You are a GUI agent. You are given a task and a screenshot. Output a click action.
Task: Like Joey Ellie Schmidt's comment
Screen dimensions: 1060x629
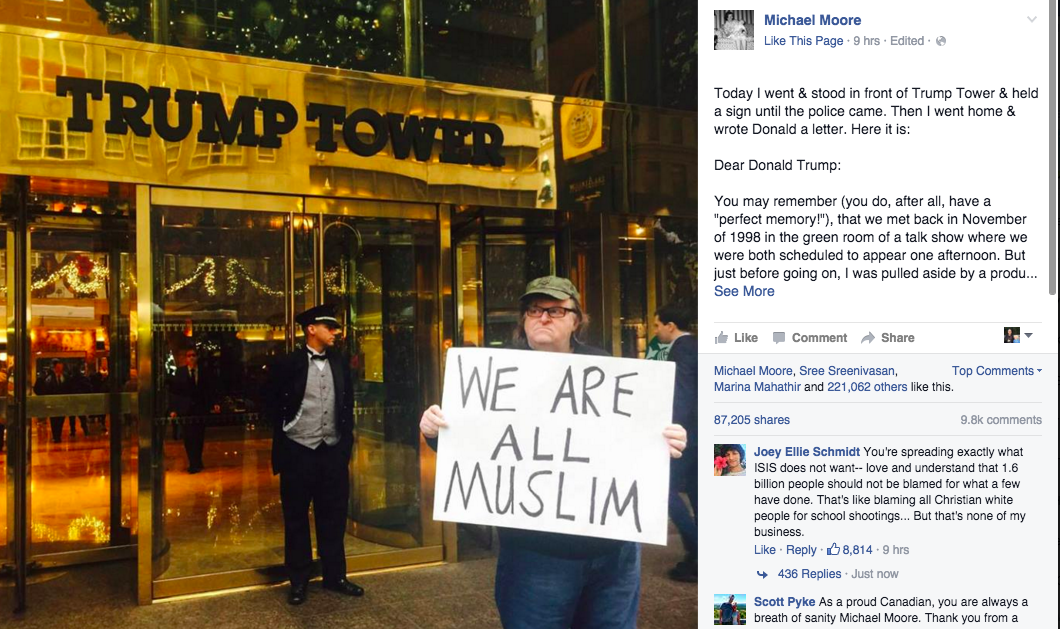click(x=765, y=550)
